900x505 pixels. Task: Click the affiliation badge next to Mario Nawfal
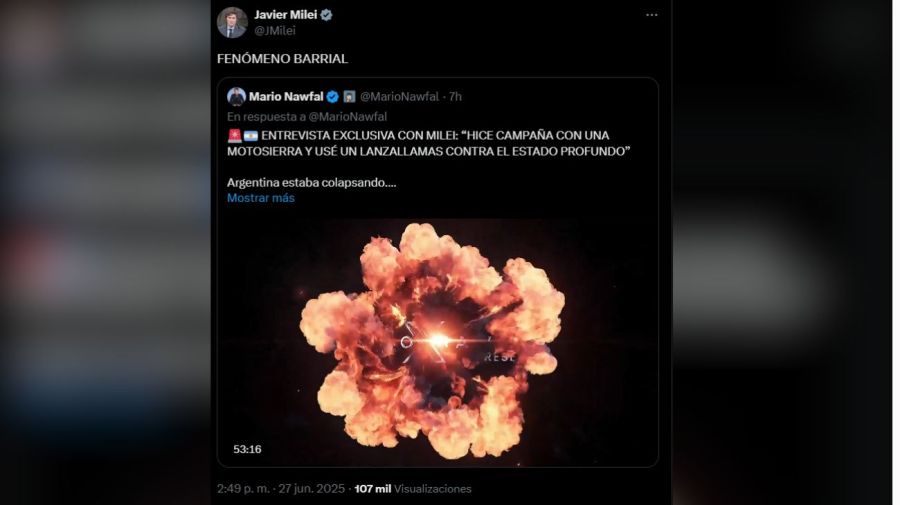[x=349, y=97]
